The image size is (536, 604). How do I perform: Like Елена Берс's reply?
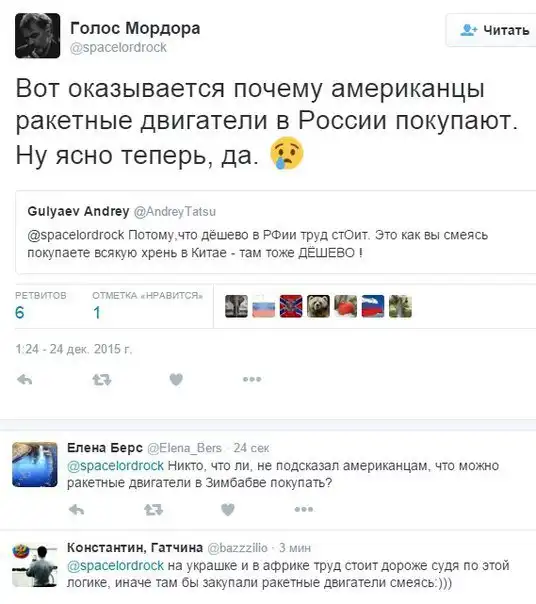pos(228,510)
